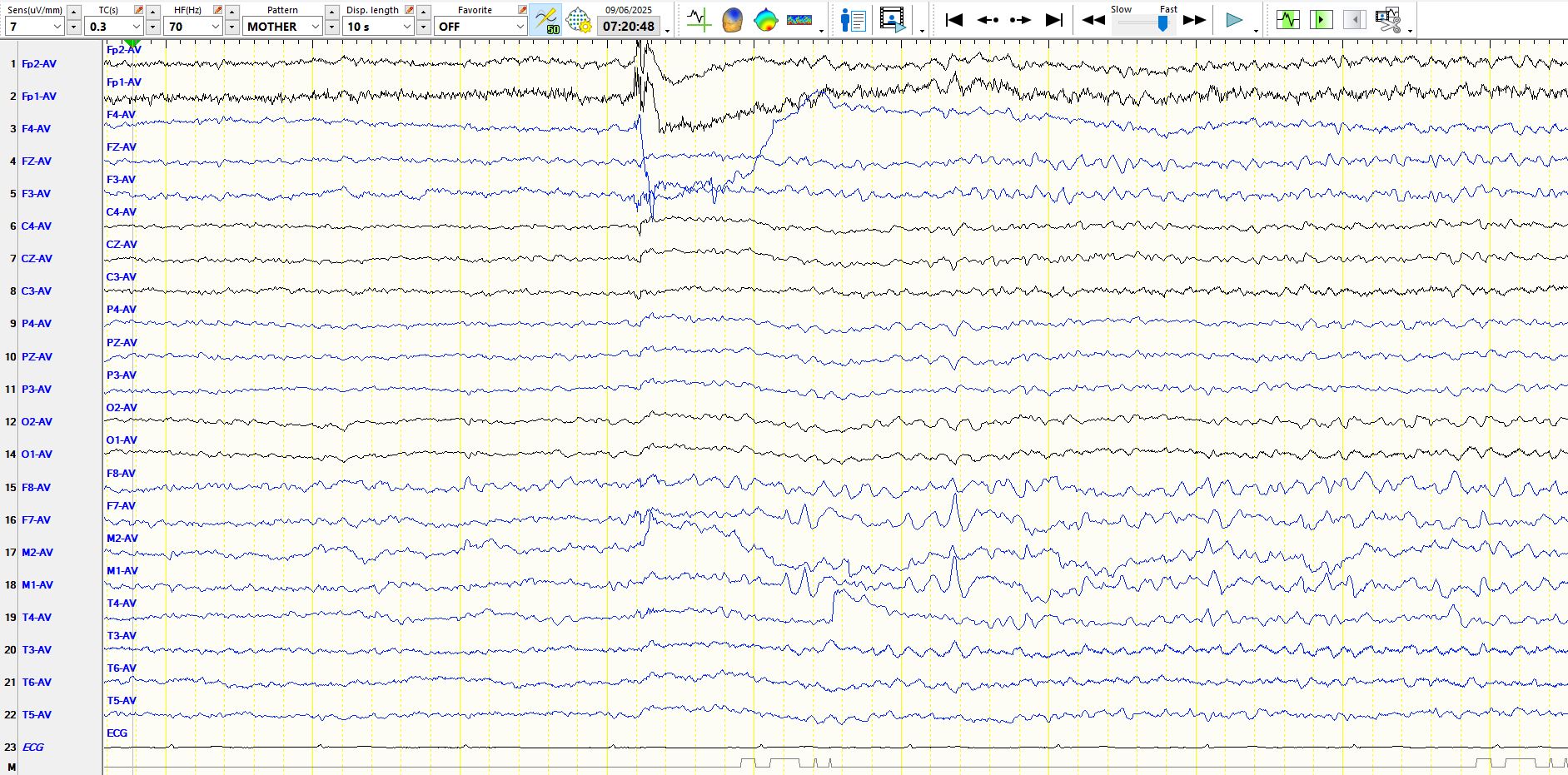Click the rewind double-arrow button
The image size is (1568, 775).
pos(1093,20)
